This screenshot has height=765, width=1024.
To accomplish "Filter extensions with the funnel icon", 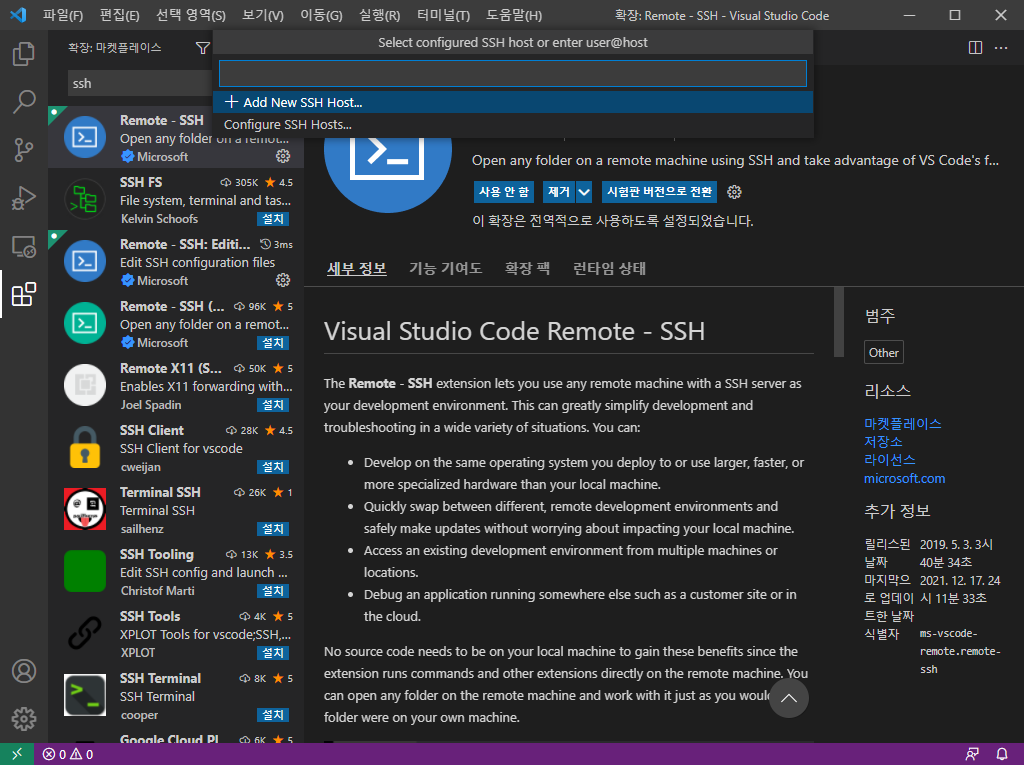I will click(x=202, y=48).
